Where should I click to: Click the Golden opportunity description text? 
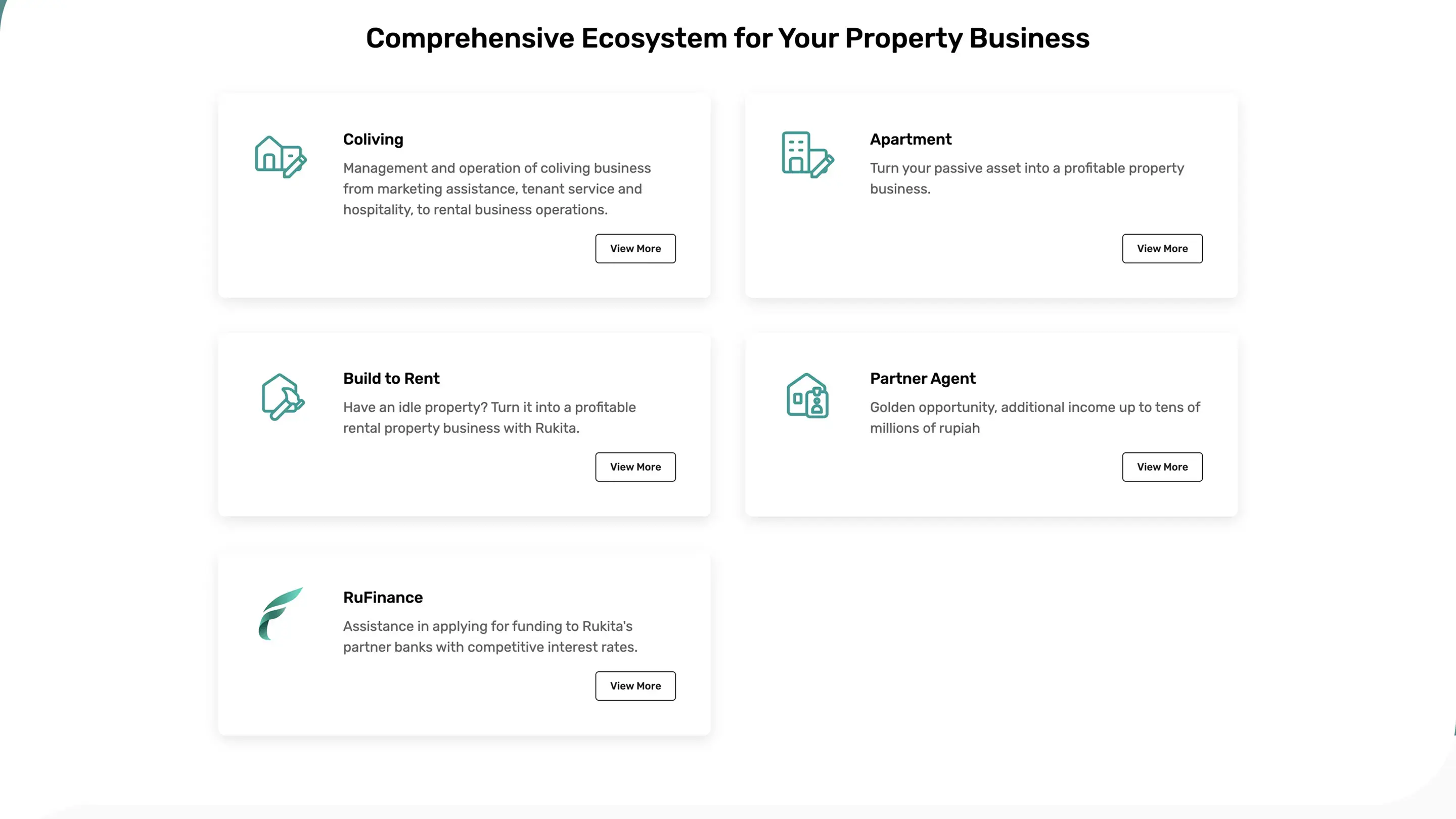click(x=1034, y=418)
